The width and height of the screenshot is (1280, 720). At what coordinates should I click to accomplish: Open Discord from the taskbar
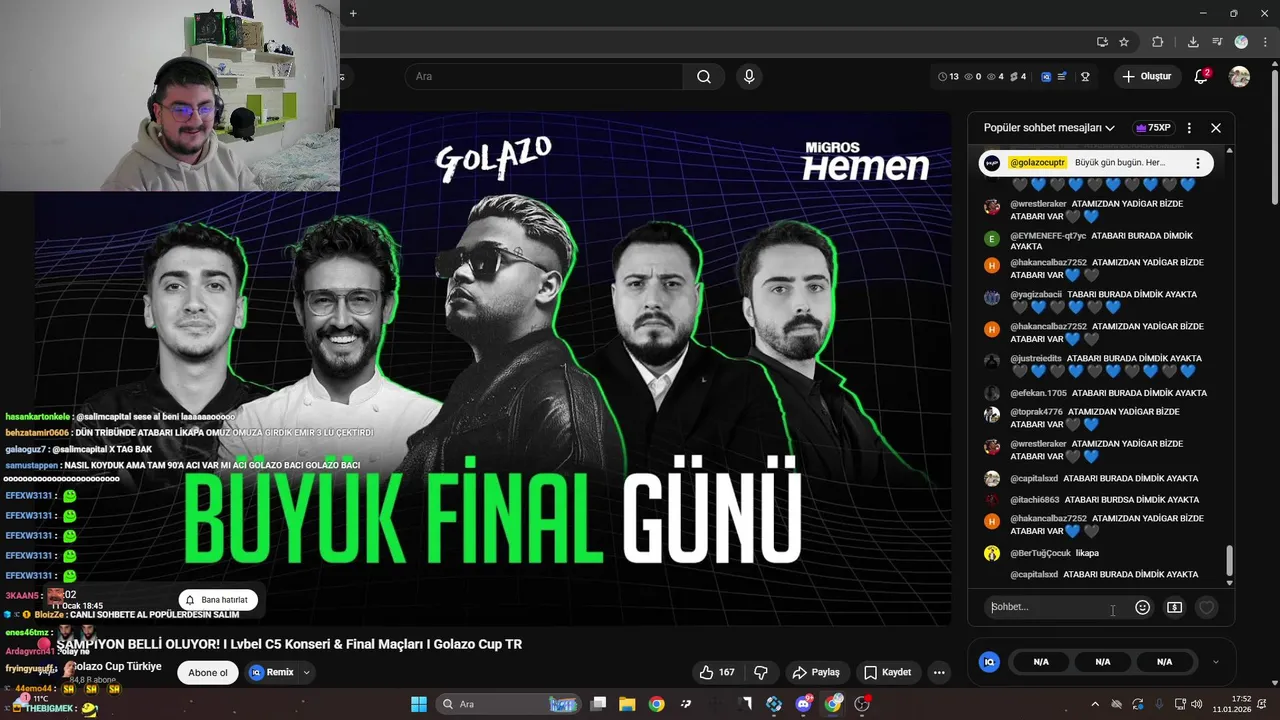[x=803, y=704]
